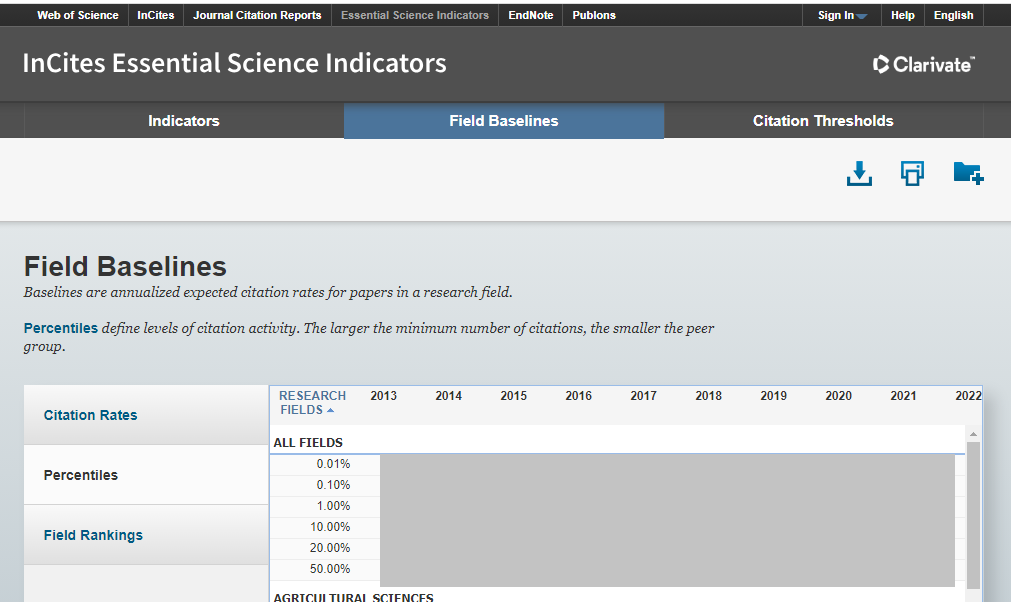Viewport: 1011px width, 602px height.
Task: Select the 10.00% percentile row
Action: (x=617, y=527)
